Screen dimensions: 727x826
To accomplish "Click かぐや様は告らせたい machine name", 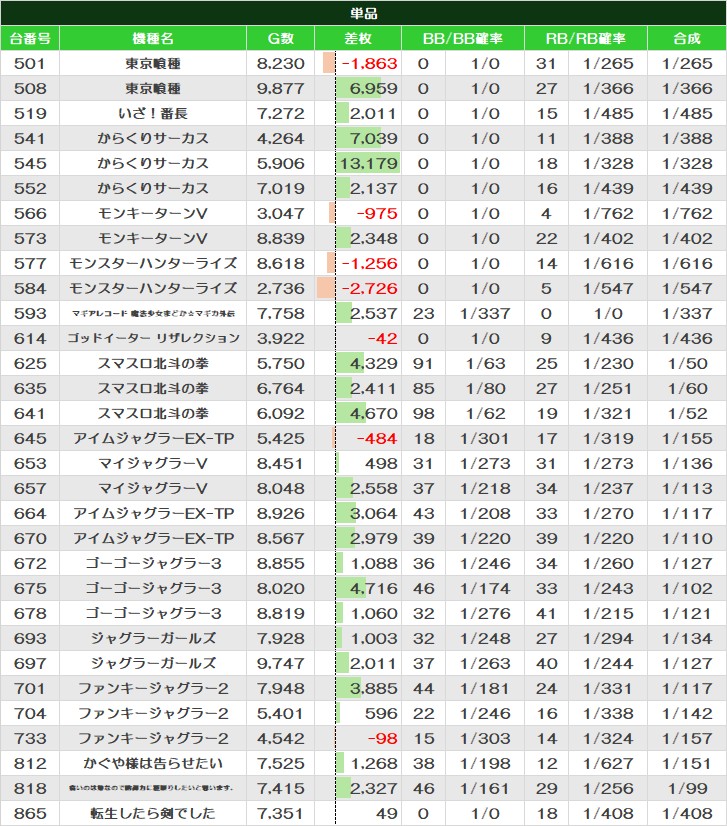I will (153, 764).
